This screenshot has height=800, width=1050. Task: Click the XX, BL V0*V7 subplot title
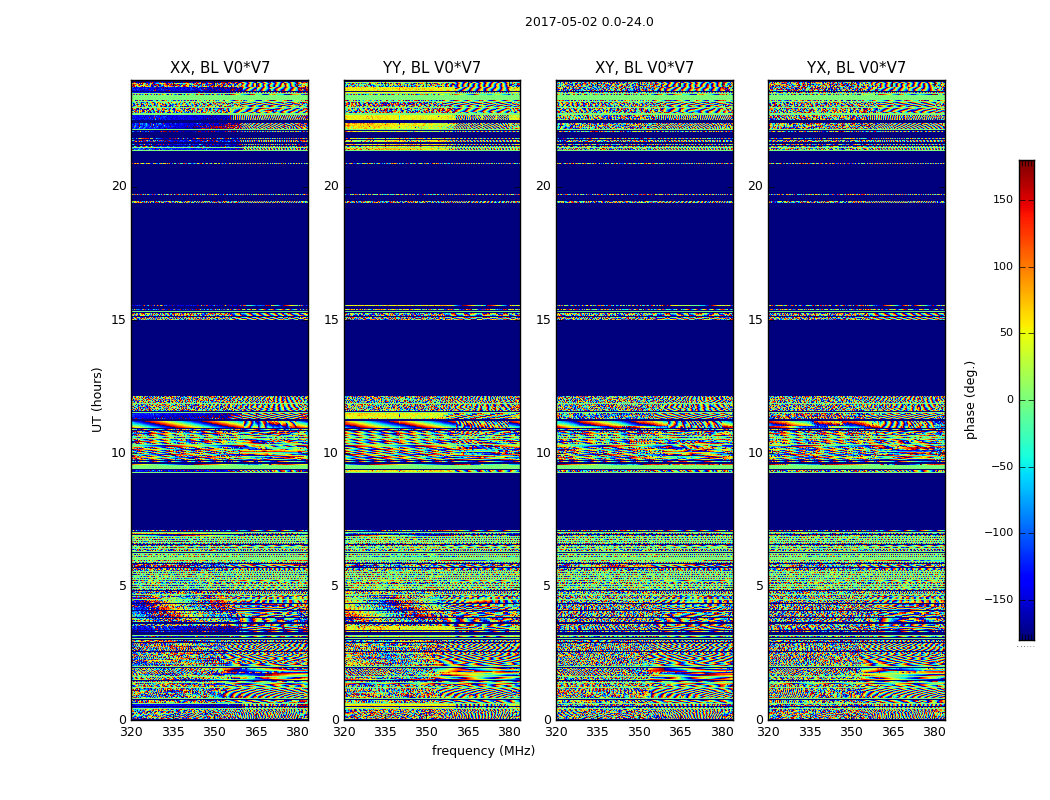point(220,68)
